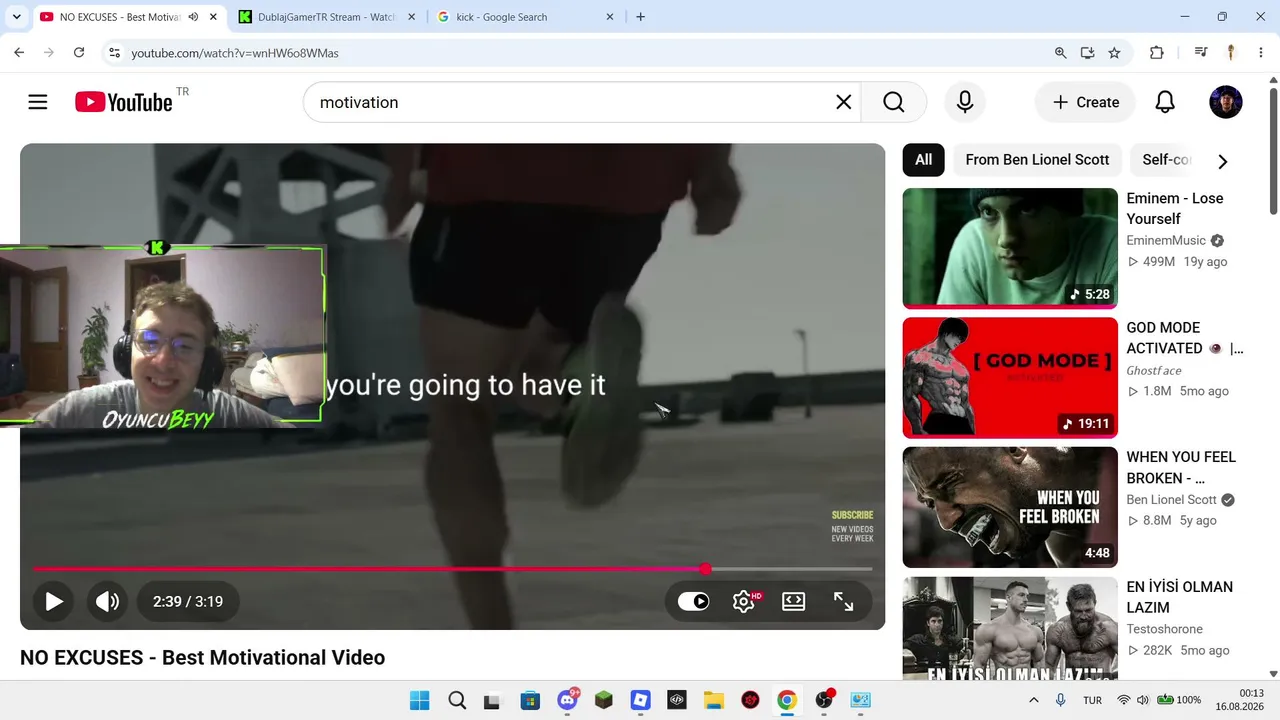The width and height of the screenshot is (1280, 720).
Task: Open the TUR keyboard language switcher
Action: click(x=1092, y=700)
